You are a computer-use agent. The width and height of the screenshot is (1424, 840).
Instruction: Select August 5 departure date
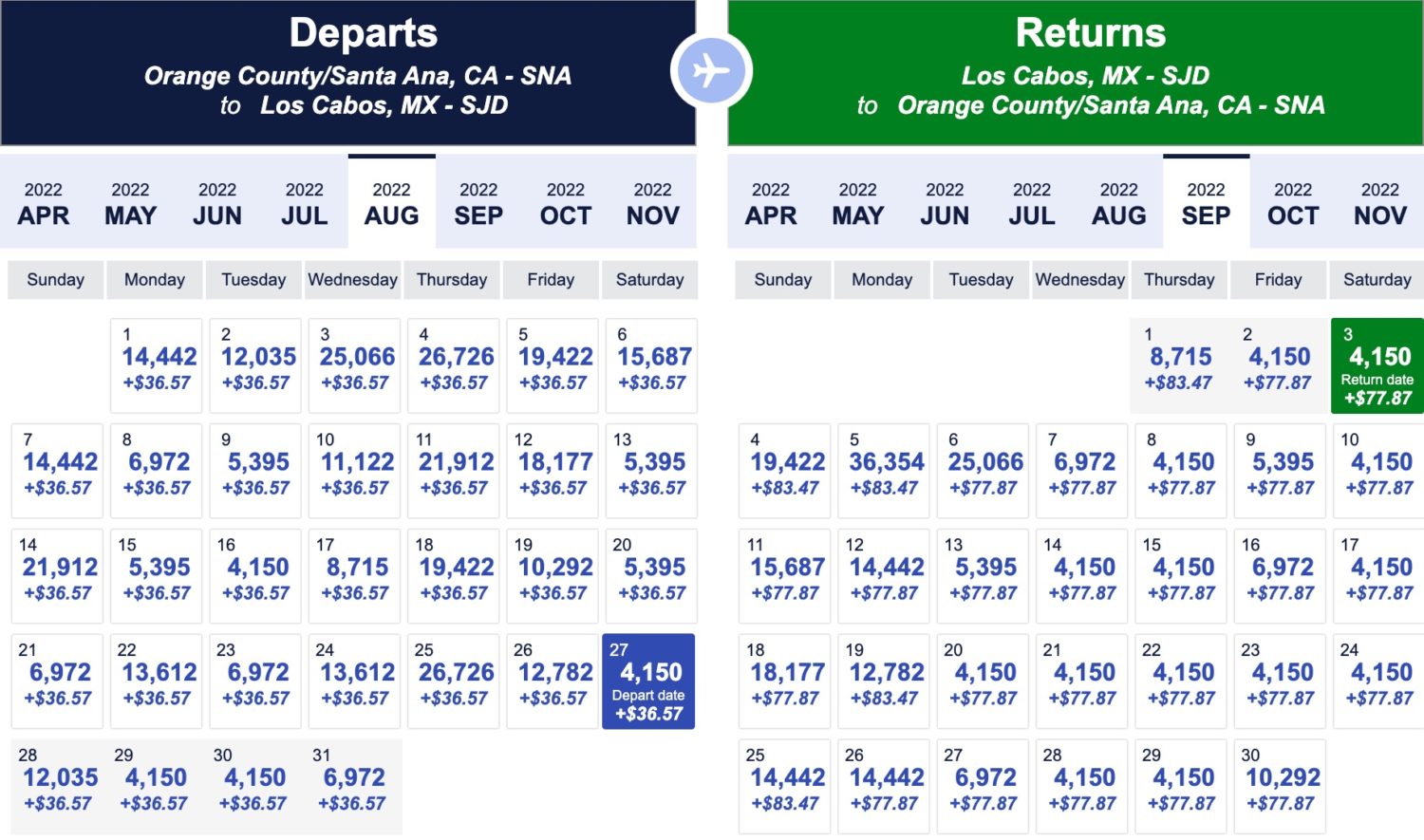click(552, 364)
